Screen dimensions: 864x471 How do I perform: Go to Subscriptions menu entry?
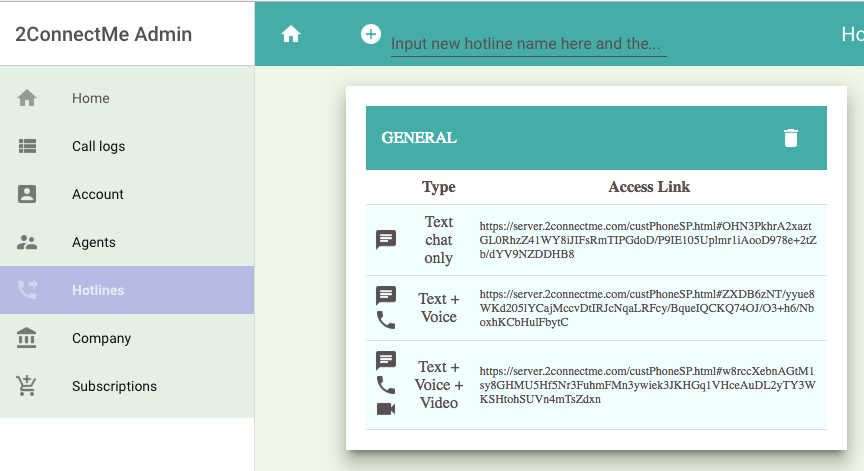[x=114, y=386]
